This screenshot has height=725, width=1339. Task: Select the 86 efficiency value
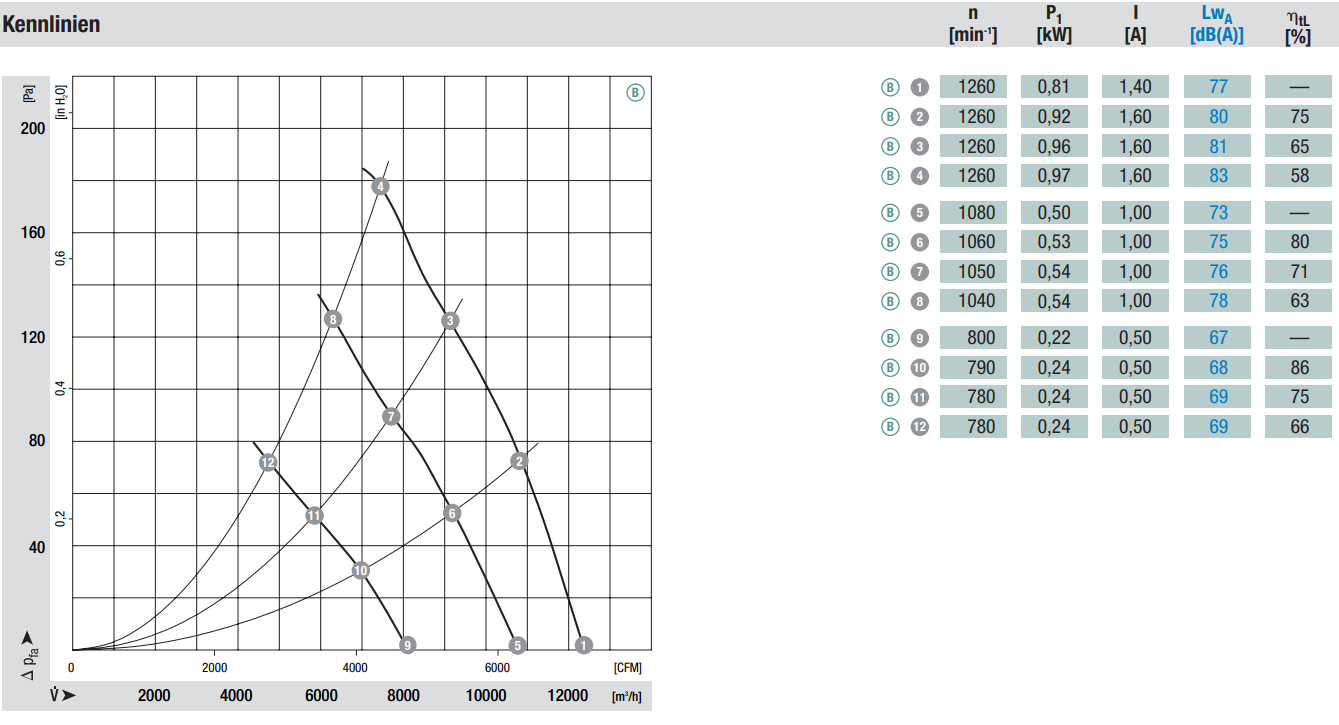tap(1299, 367)
